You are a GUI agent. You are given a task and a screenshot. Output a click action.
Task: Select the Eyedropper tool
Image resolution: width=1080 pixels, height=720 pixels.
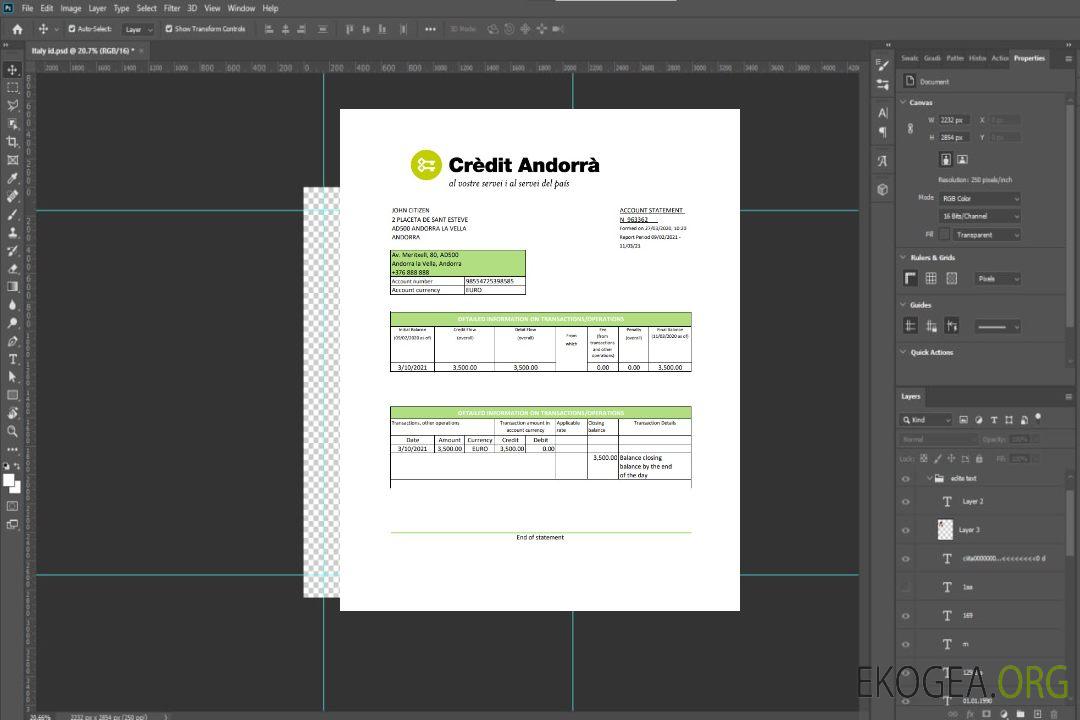(x=12, y=178)
